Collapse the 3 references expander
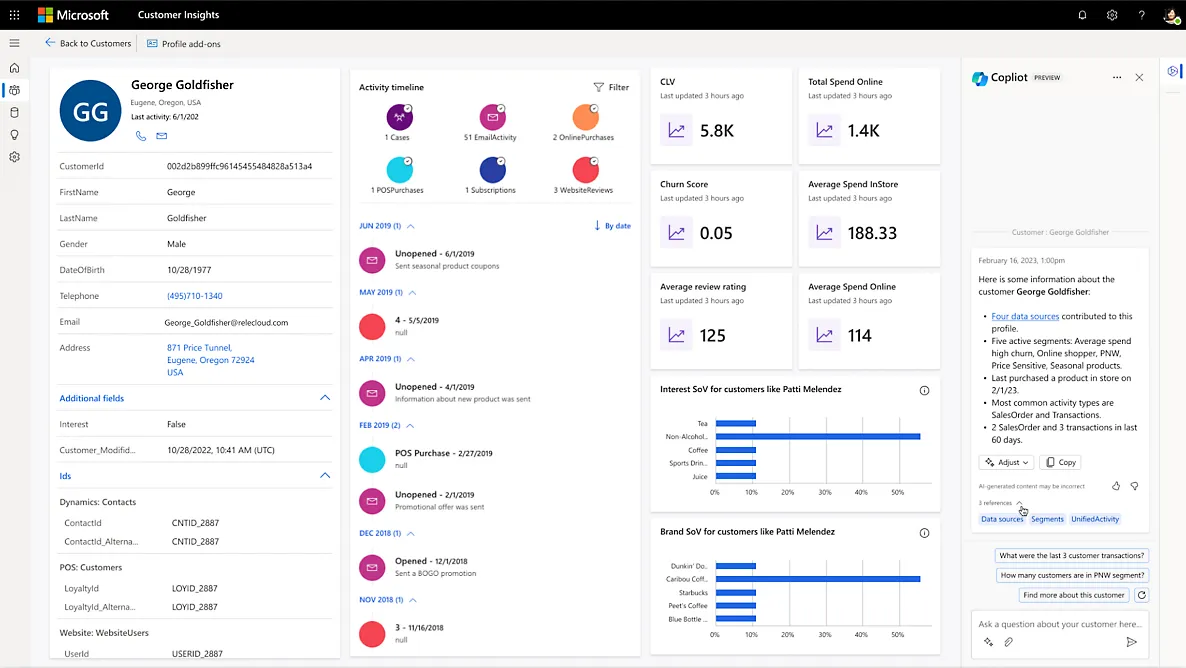Screen dimensions: 1186x668 tap(1021, 505)
